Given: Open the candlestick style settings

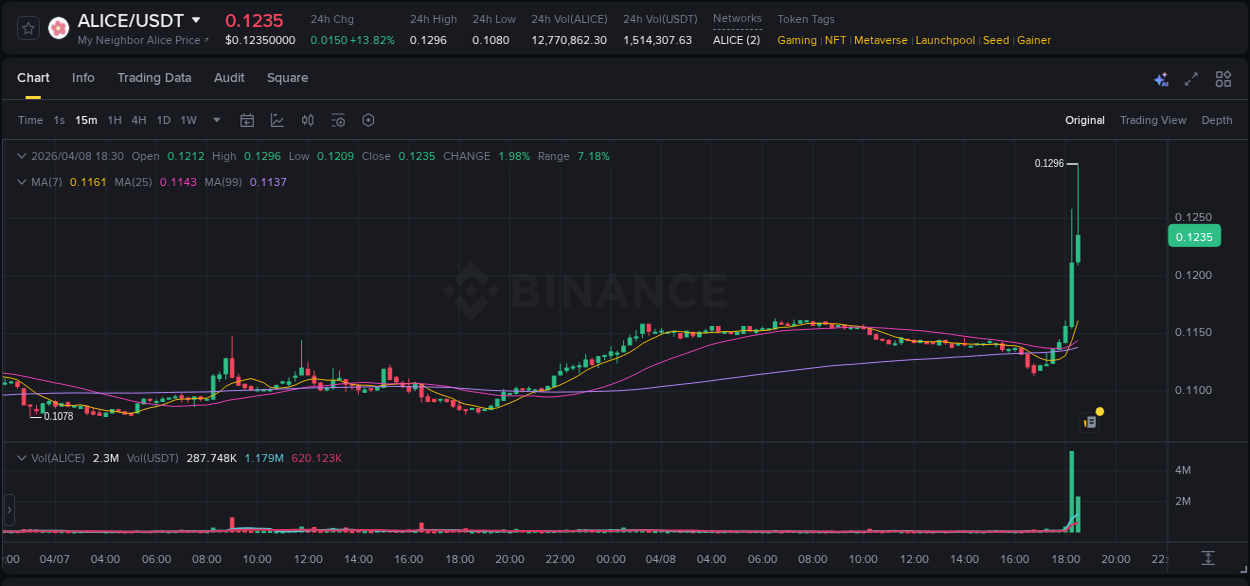Looking at the screenshot, I should click(x=307, y=120).
